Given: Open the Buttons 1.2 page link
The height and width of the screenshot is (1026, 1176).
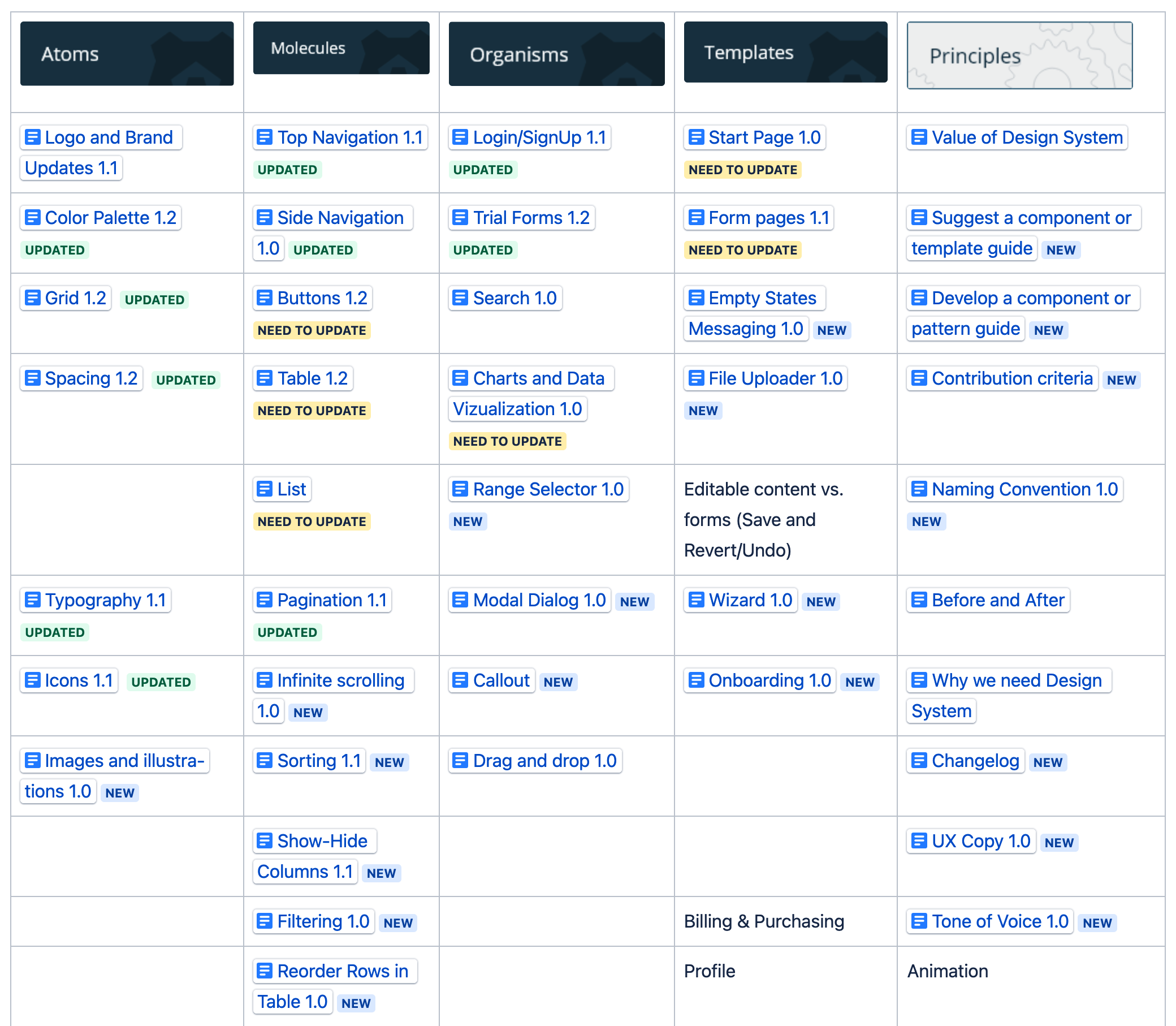Looking at the screenshot, I should click(322, 298).
